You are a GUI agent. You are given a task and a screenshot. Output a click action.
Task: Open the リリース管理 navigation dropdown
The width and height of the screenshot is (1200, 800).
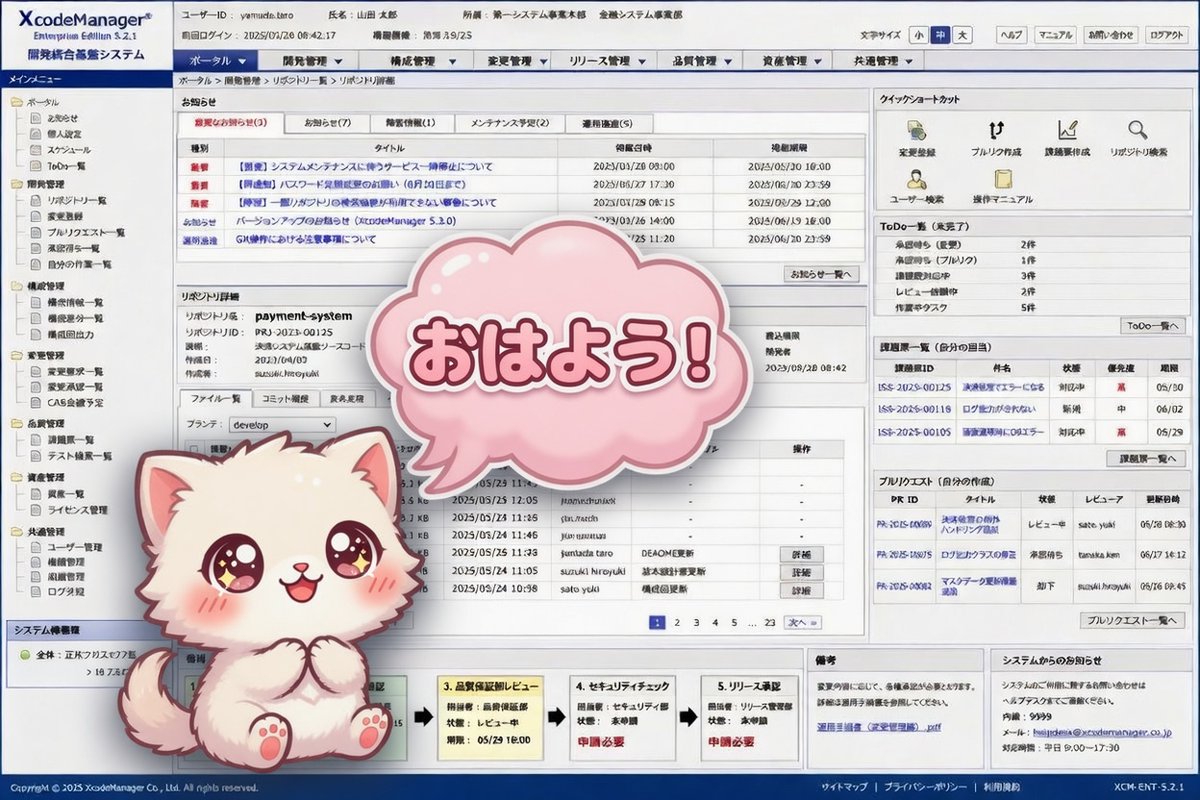(605, 61)
